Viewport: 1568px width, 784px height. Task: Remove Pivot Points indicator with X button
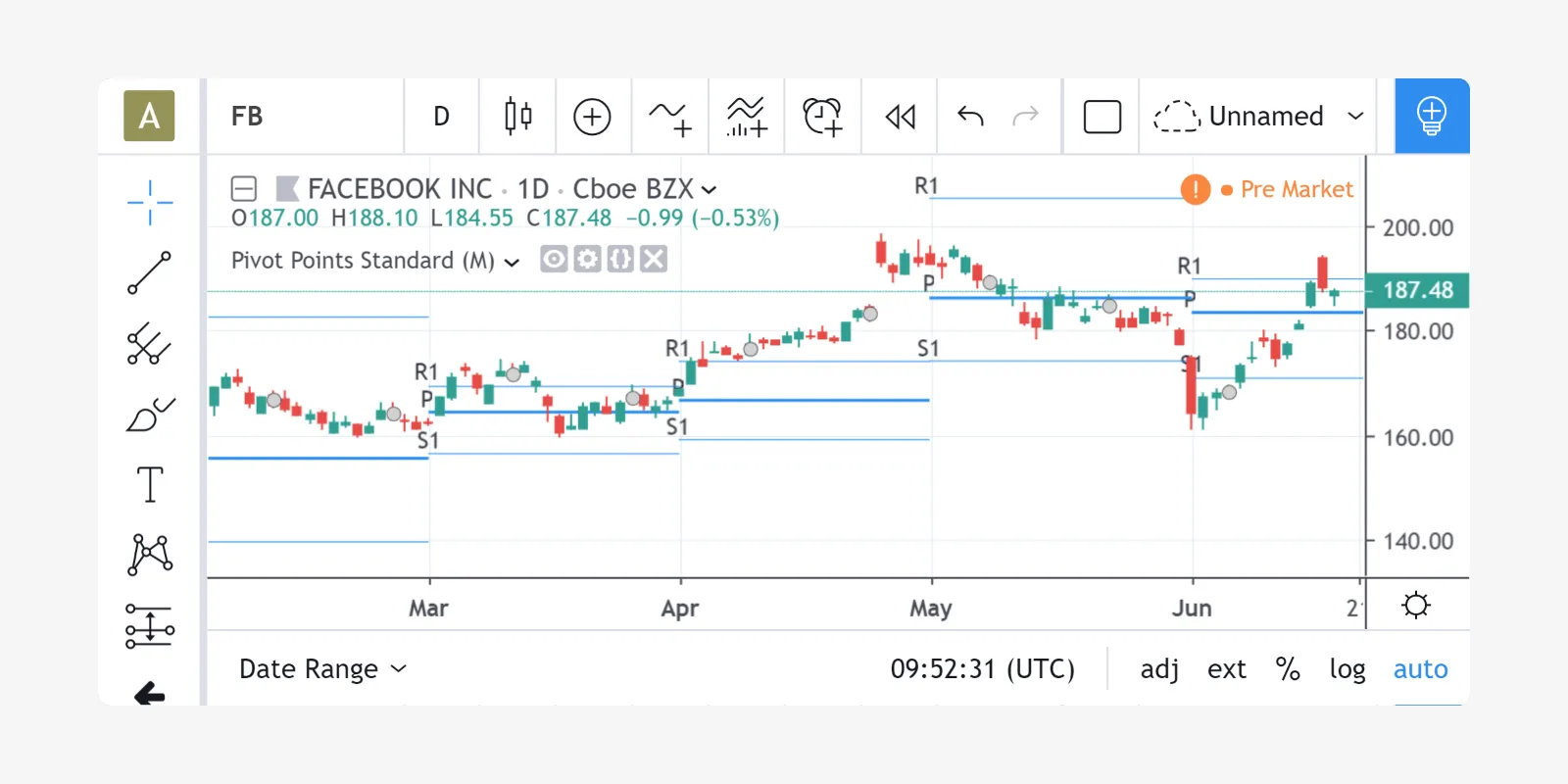[654, 260]
